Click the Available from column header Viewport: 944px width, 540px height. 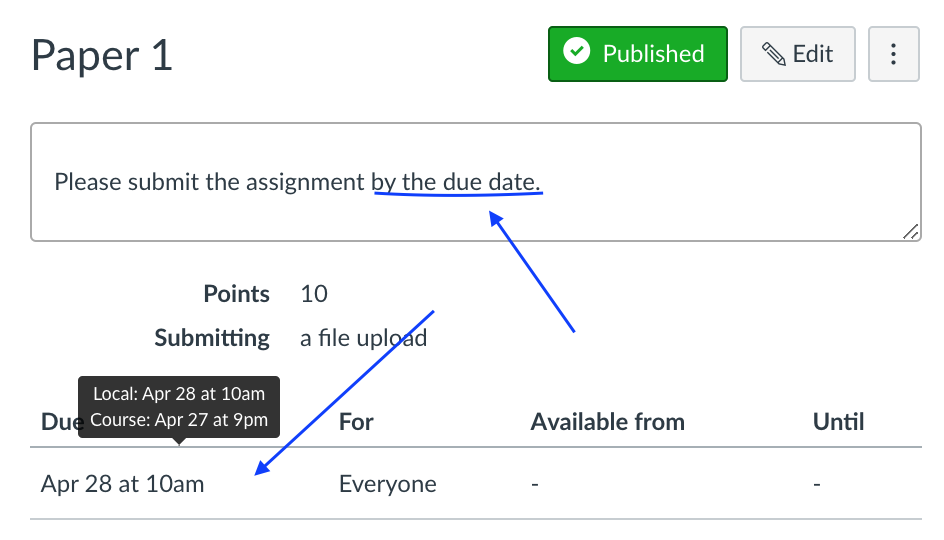pos(607,422)
